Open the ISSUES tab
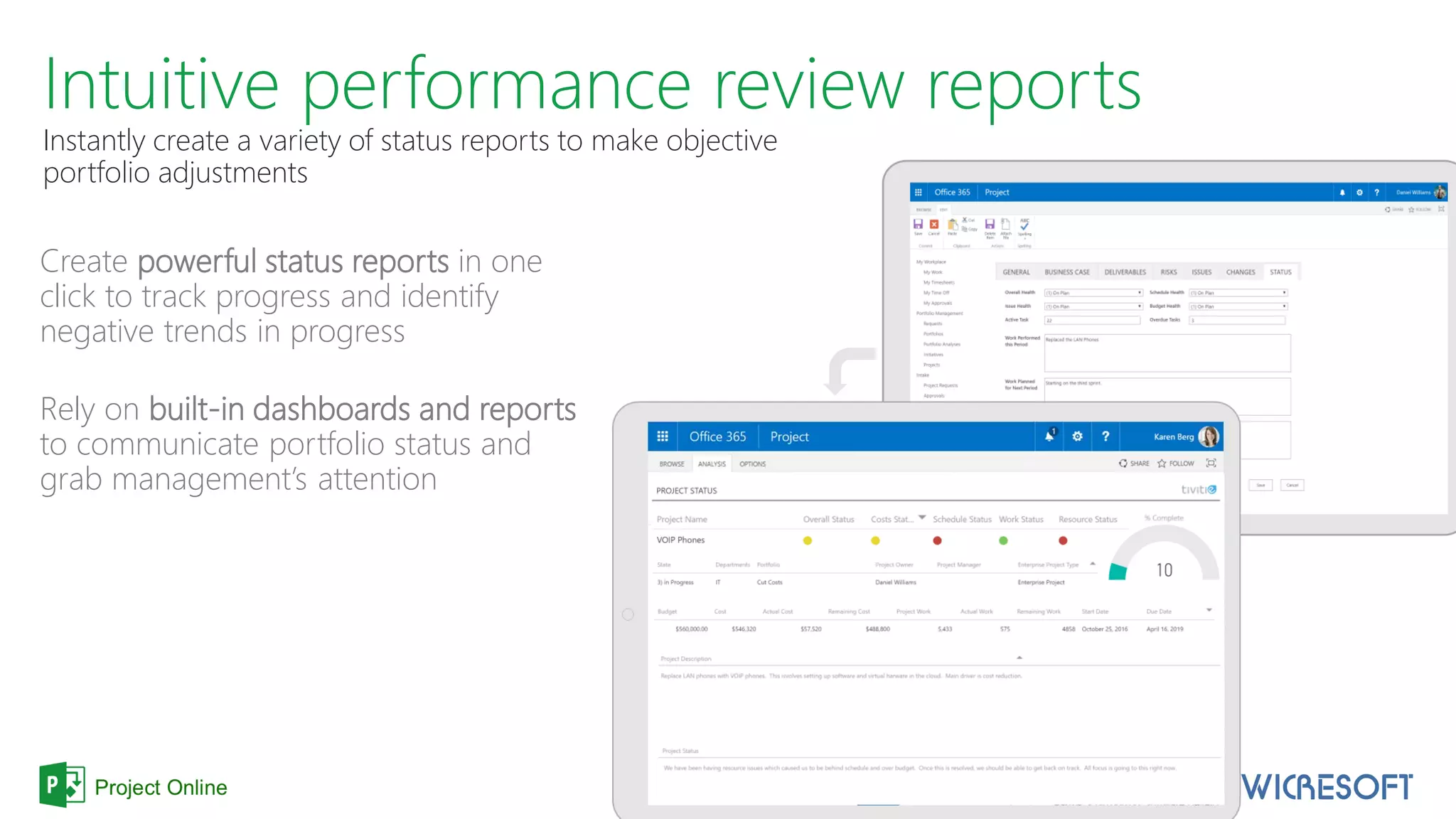This screenshot has height=819, width=1456. point(1201,272)
